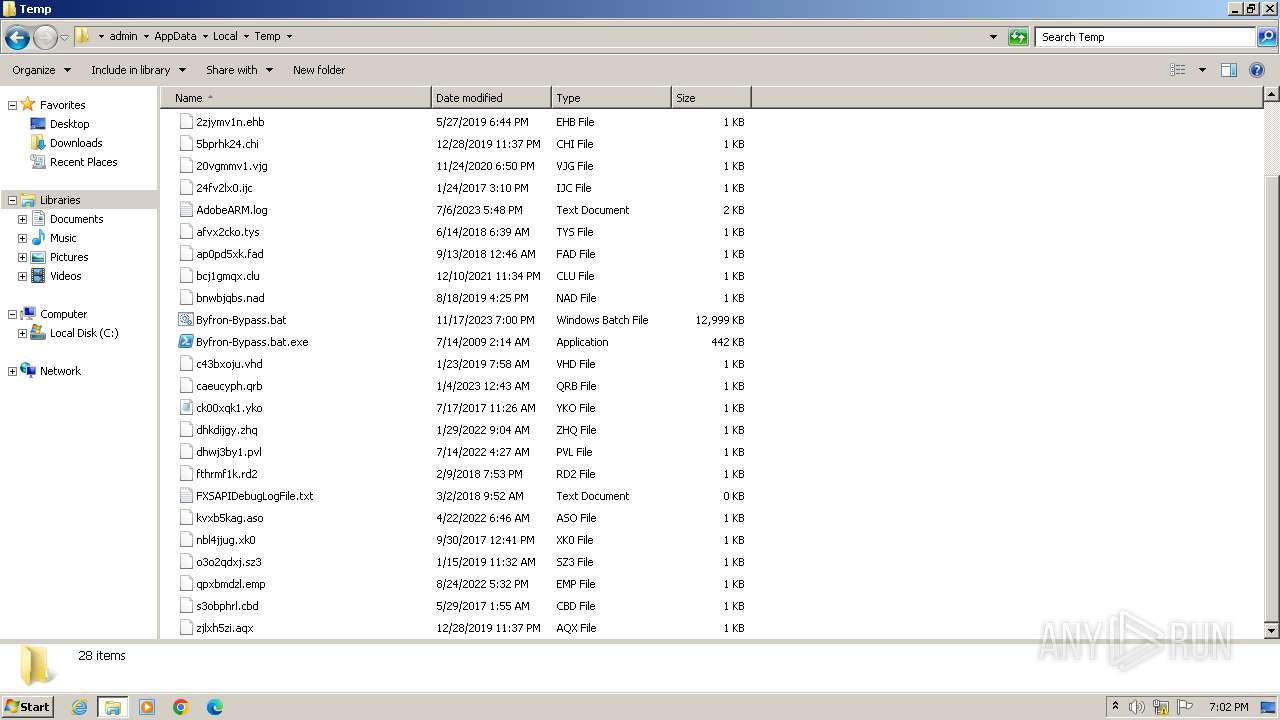Click in the Search Temp field
This screenshot has height=720, width=1280.
click(1145, 37)
